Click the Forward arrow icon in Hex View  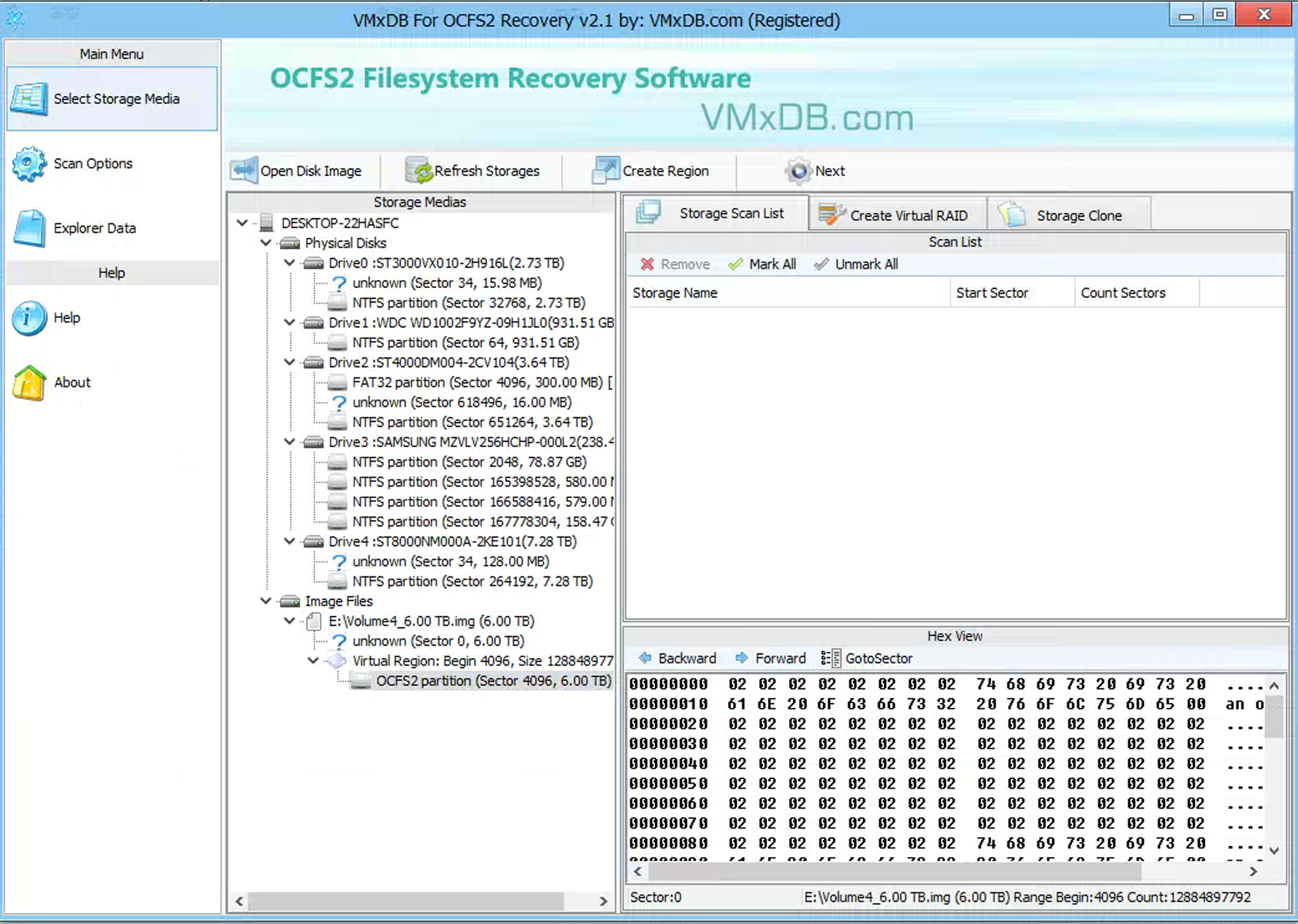[x=741, y=658]
